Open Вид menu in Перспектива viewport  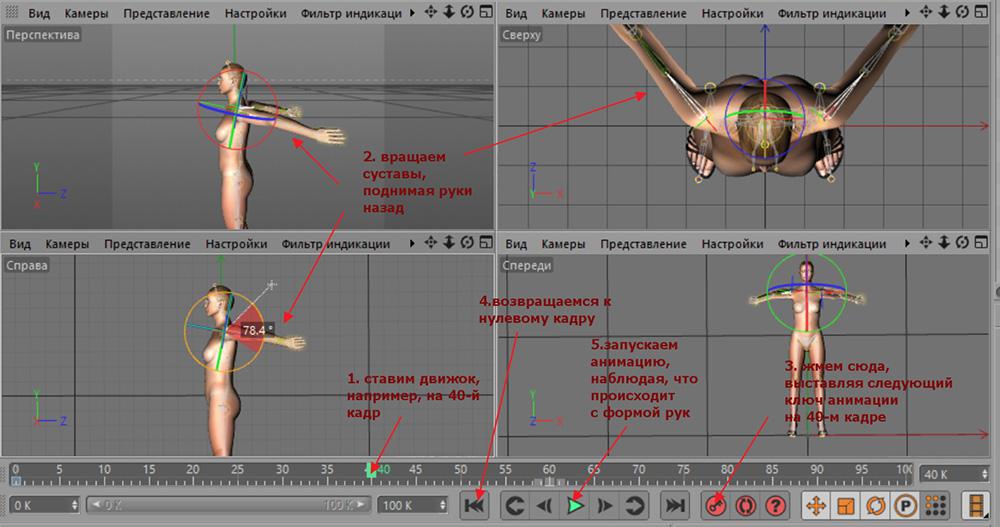(x=38, y=13)
